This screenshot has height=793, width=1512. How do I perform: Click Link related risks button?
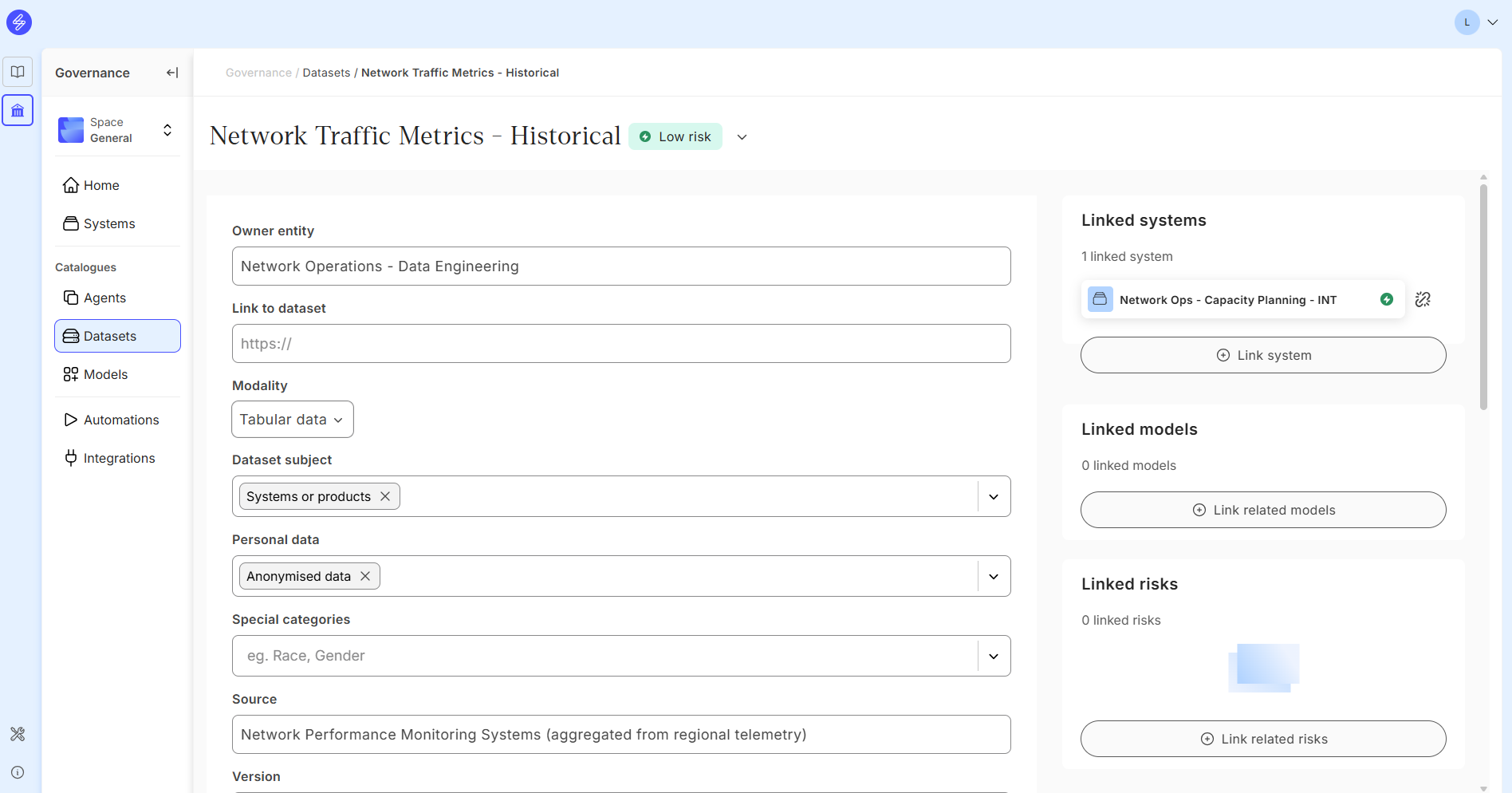pyautogui.click(x=1263, y=739)
